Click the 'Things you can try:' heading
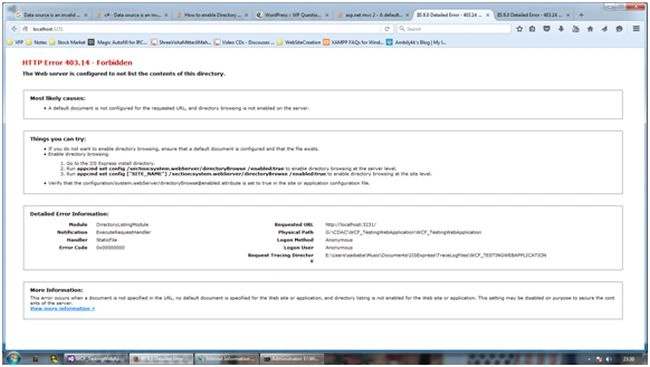The width and height of the screenshot is (650, 367). tap(58, 139)
